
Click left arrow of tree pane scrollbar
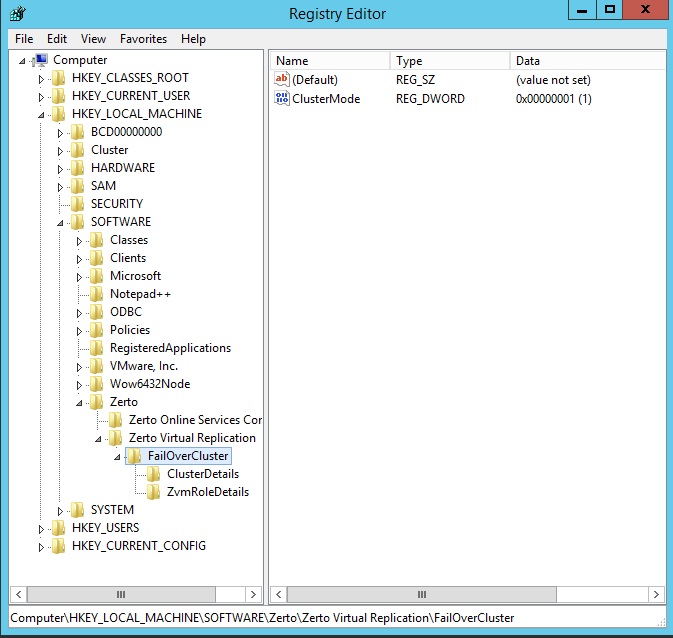[x=18, y=595]
